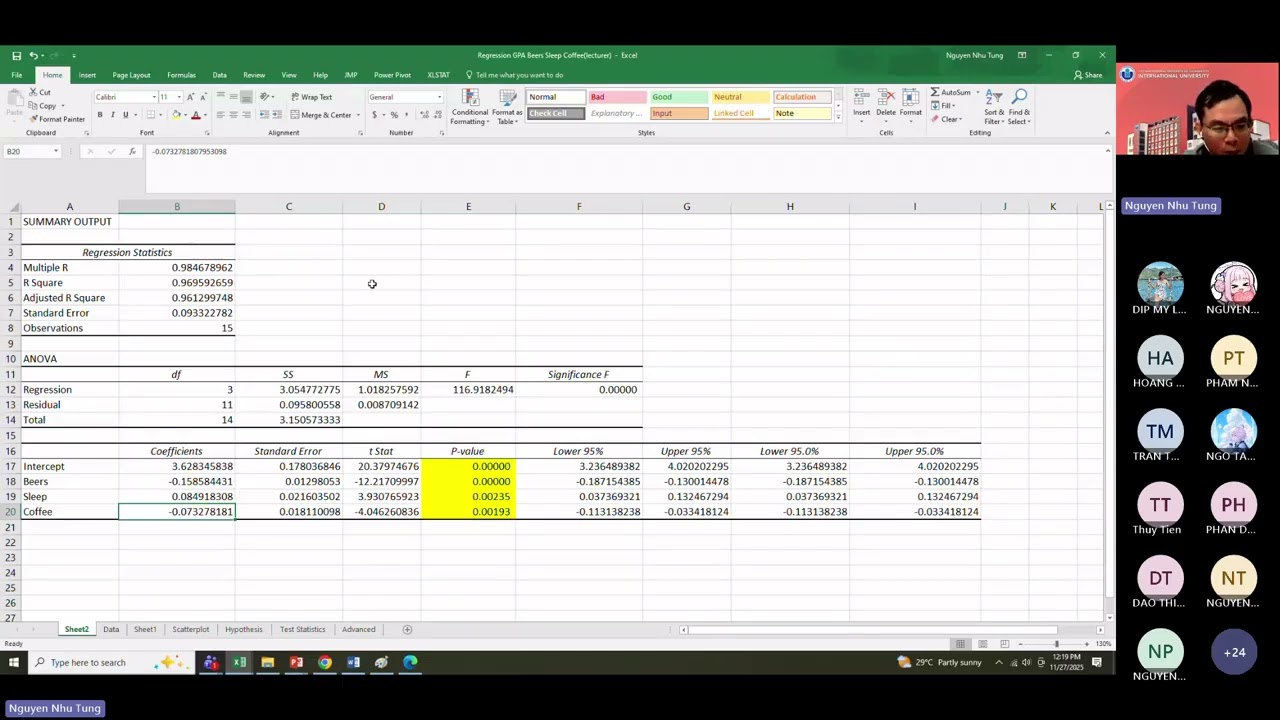This screenshot has width=1280, height=720.
Task: Open Word from the taskbar
Action: point(353,662)
